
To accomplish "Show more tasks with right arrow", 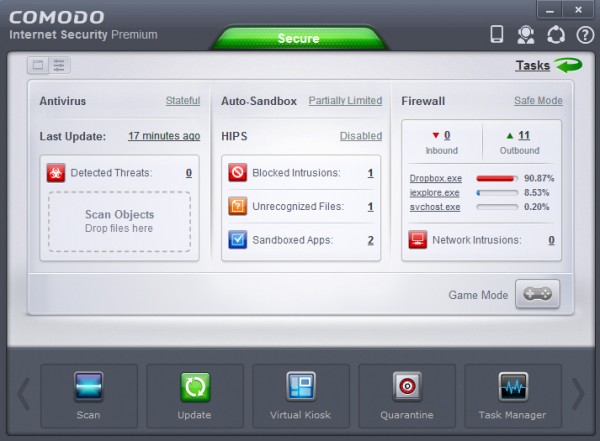I will click(x=578, y=394).
